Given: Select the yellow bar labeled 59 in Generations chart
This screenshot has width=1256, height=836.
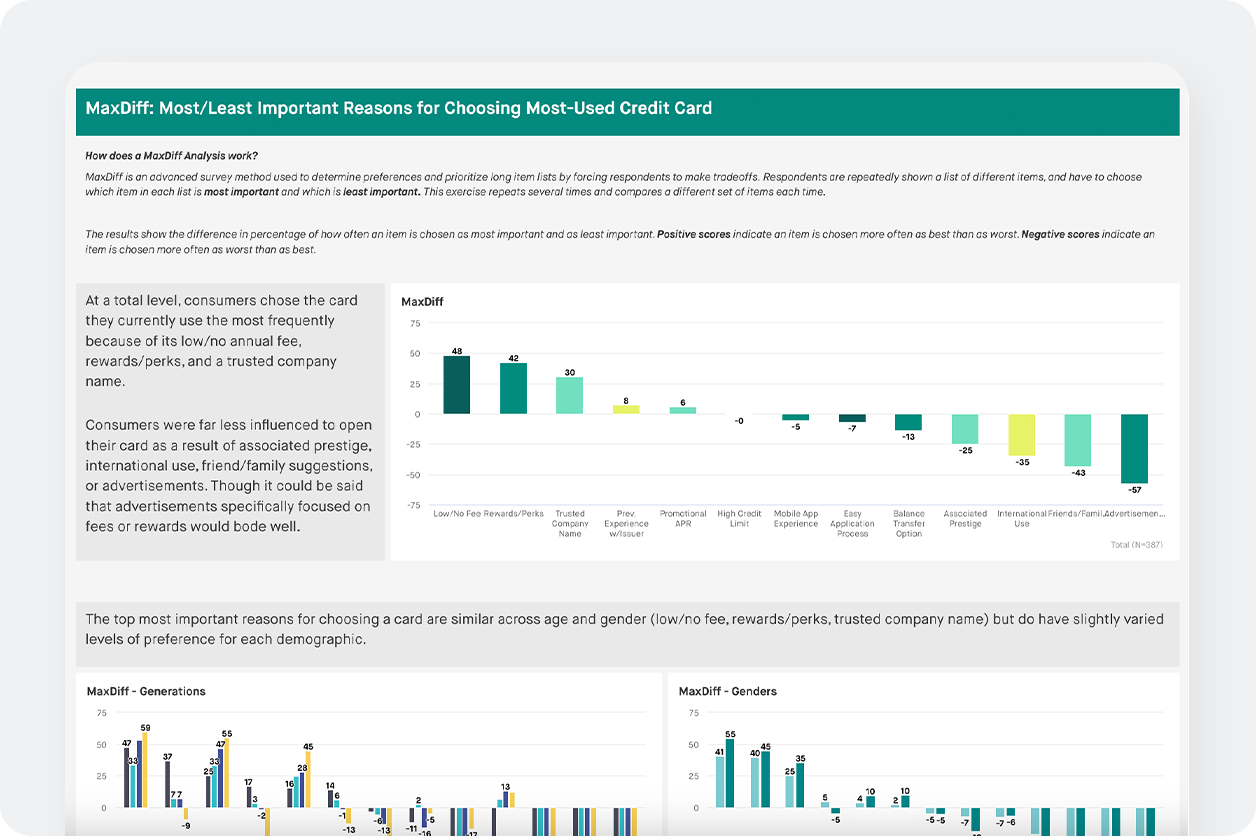Looking at the screenshot, I should click(145, 771).
